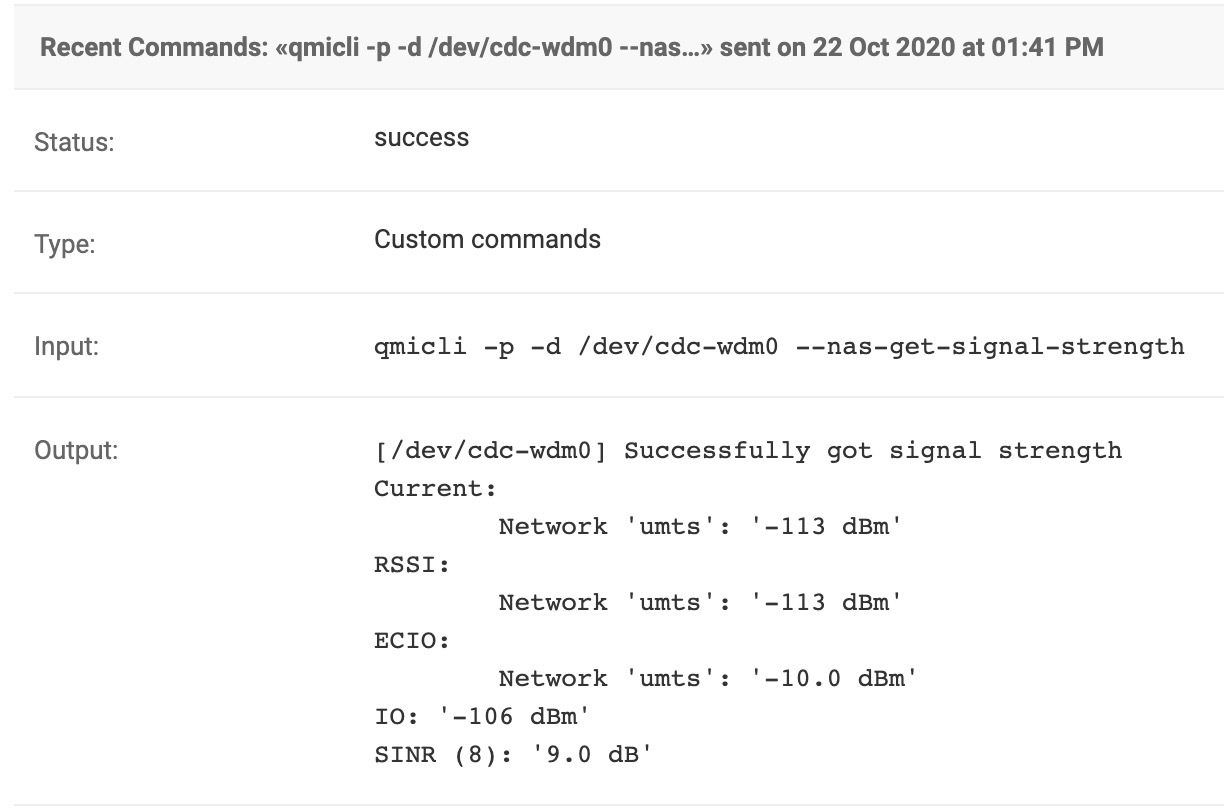The image size is (1224, 808).
Task: Select the 'success' status value
Action: (x=421, y=138)
